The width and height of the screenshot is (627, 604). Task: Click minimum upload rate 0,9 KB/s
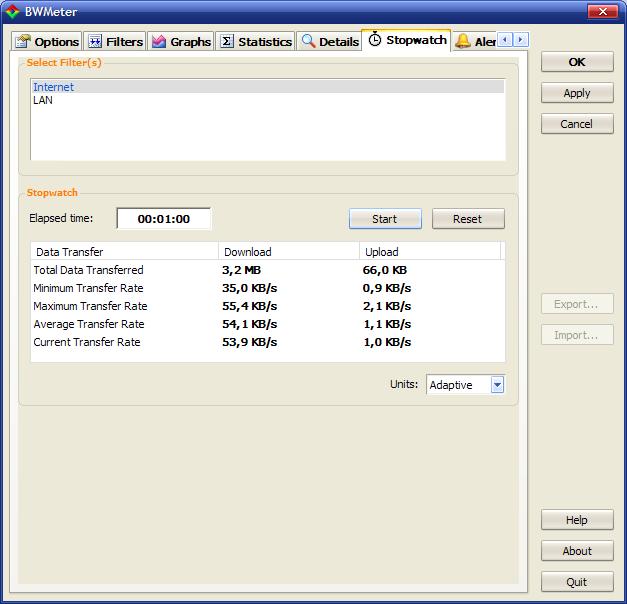(387, 288)
